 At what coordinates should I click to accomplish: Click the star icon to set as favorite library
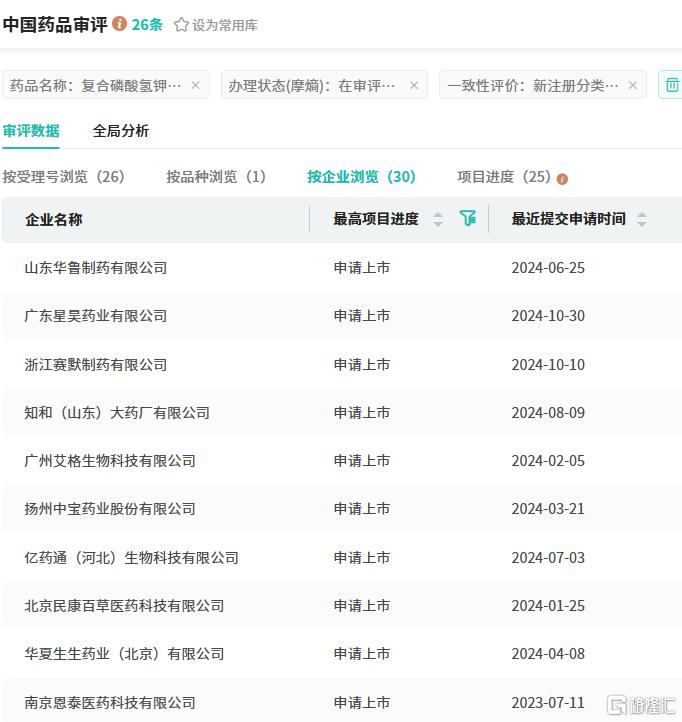tap(181, 25)
